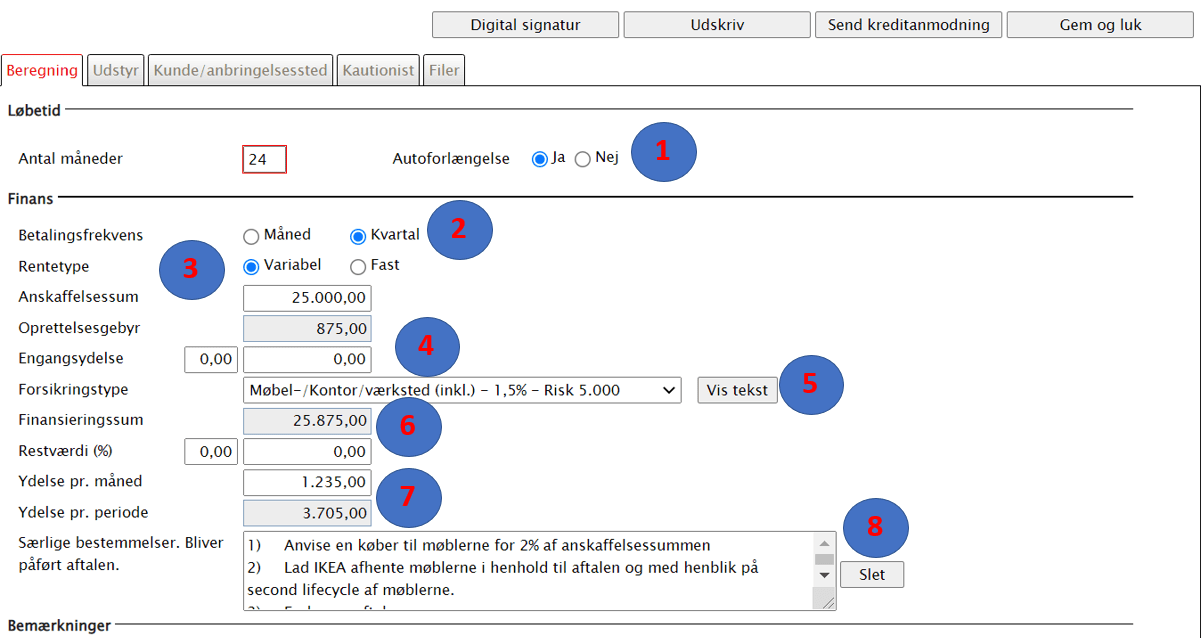Open the Forsikringstype dropdown
This screenshot has width=1203, height=638.
point(461,390)
